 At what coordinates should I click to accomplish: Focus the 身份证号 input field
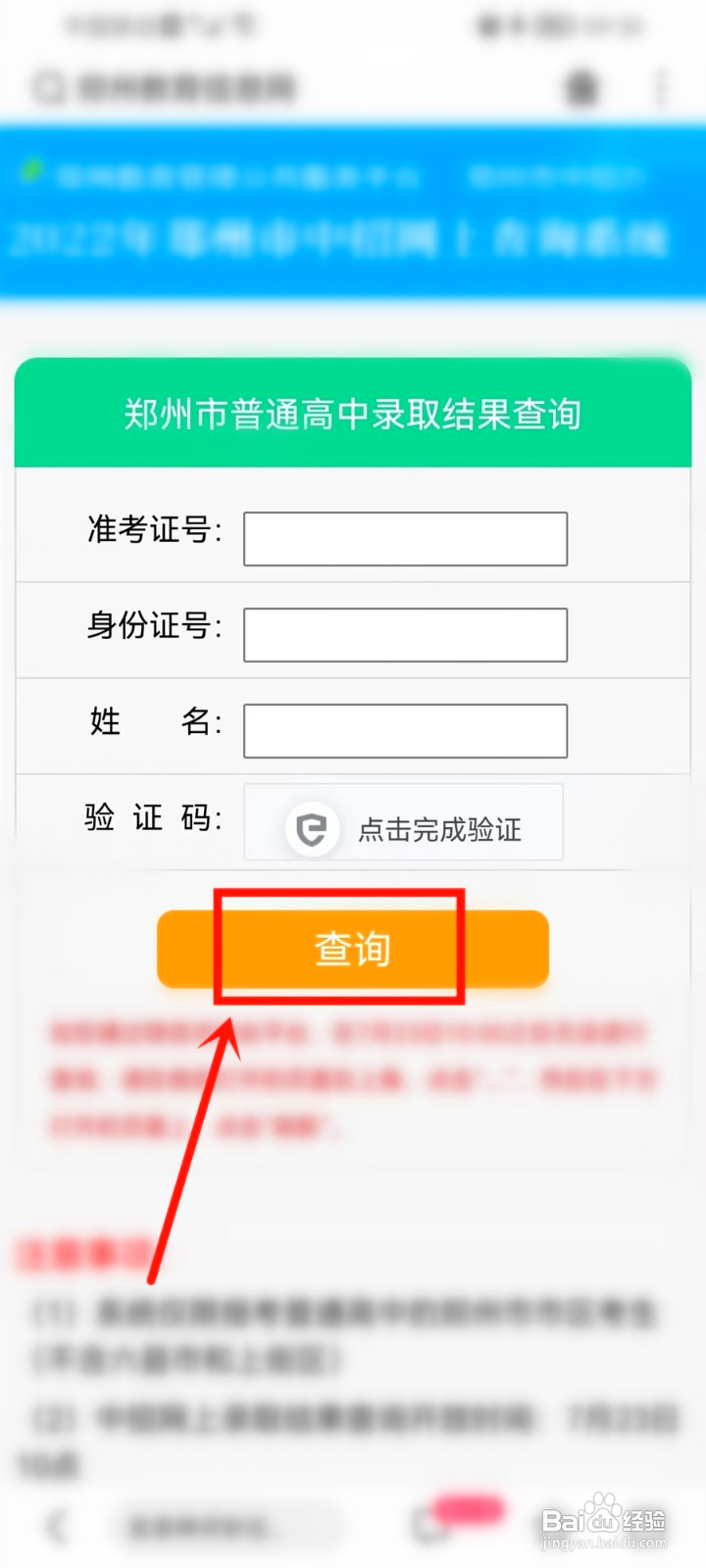tap(406, 635)
